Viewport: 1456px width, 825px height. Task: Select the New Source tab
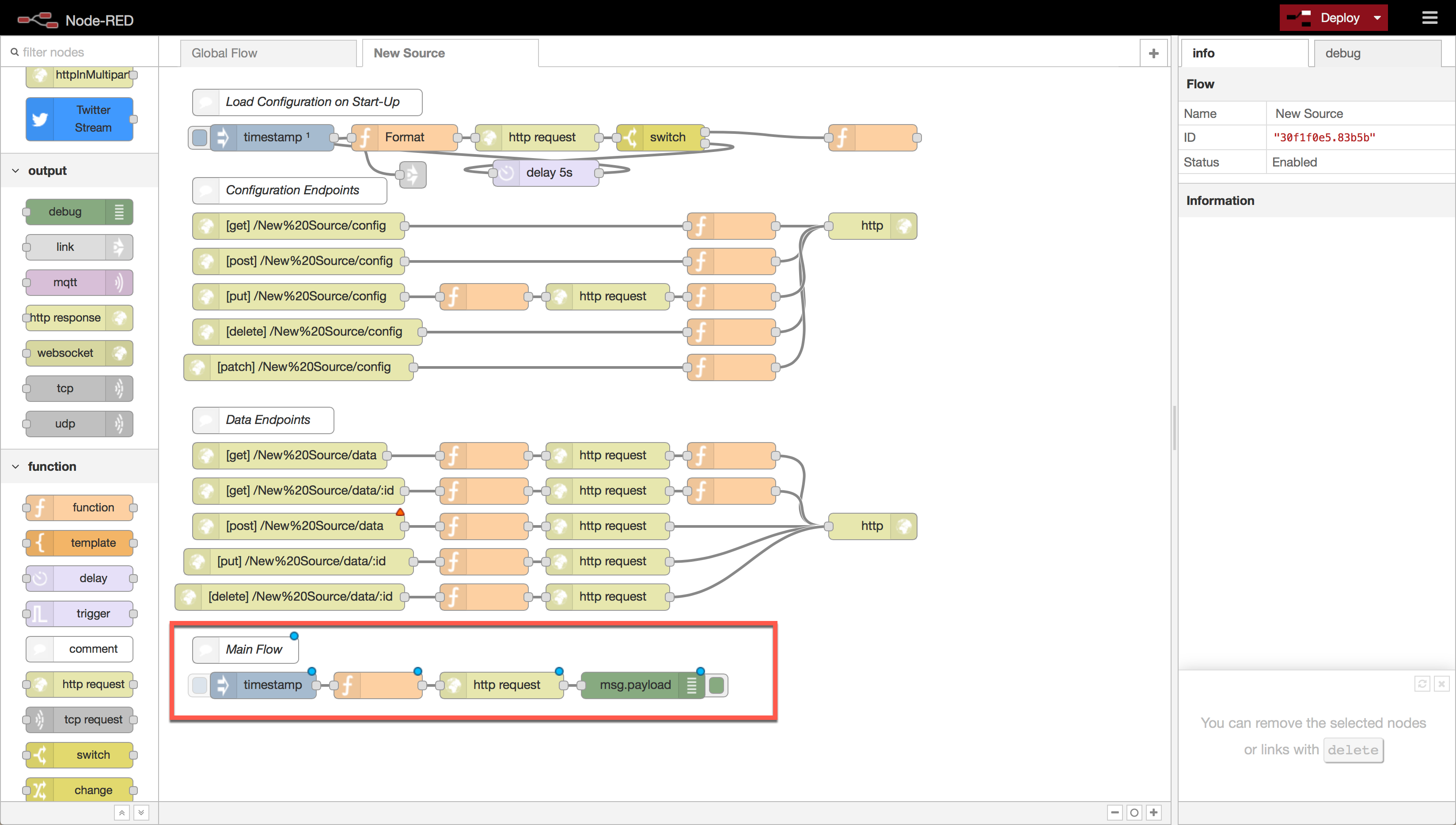(450, 53)
